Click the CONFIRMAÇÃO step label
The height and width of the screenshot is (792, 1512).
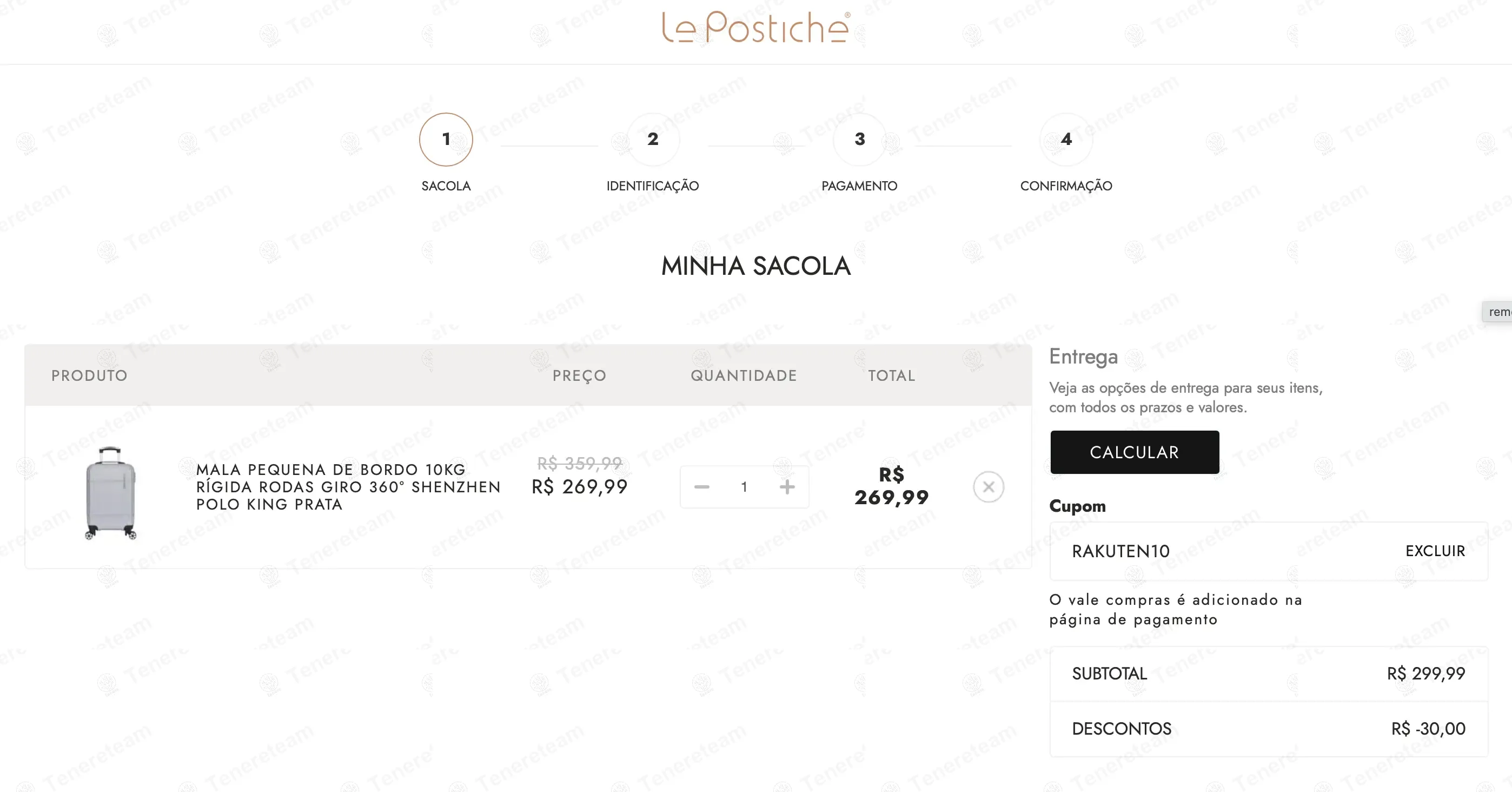pos(1066,186)
